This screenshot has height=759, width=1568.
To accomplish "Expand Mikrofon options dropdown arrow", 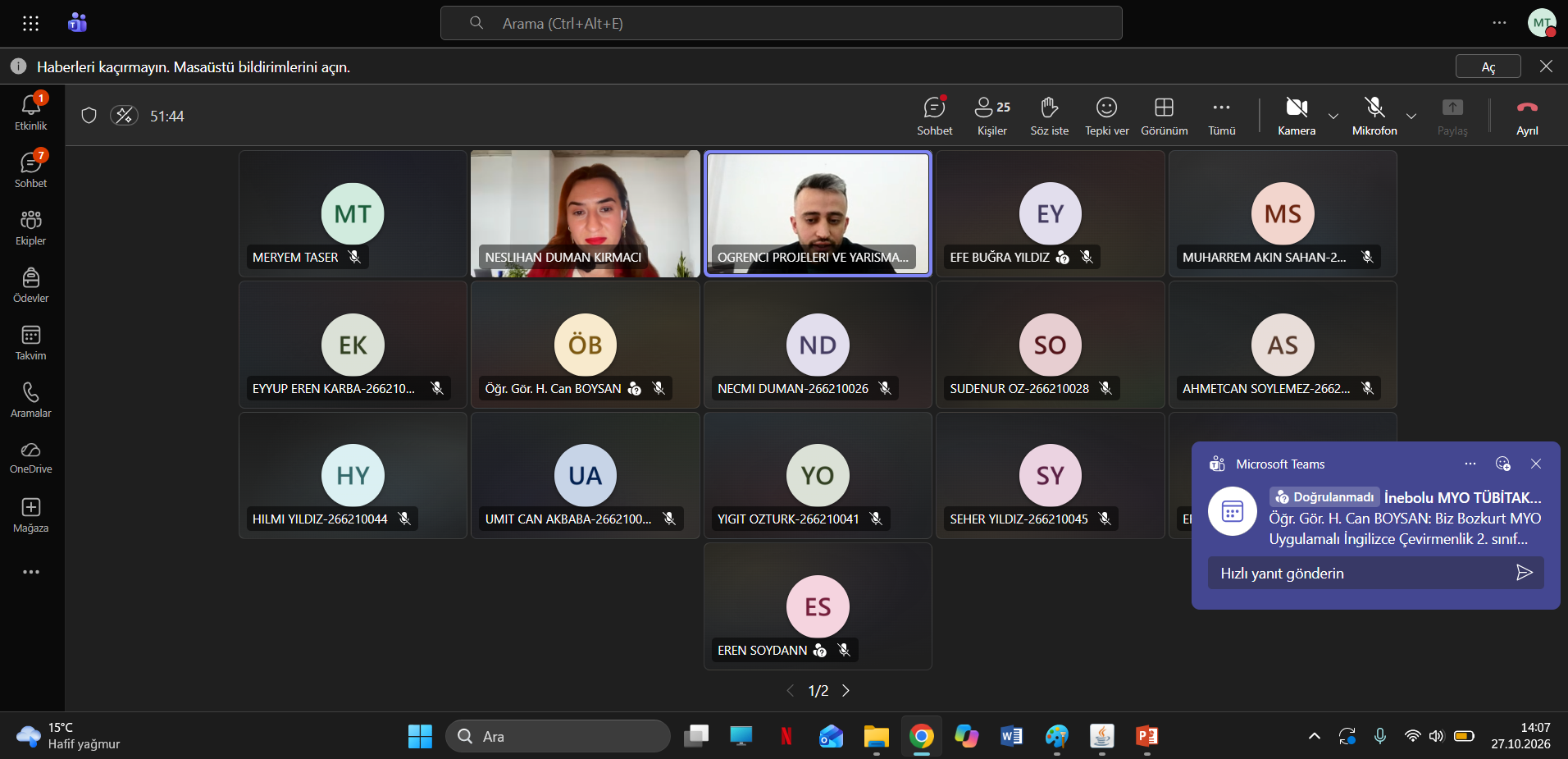I will pyautogui.click(x=1411, y=117).
